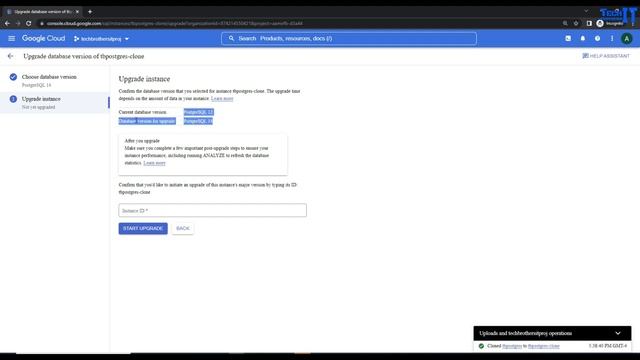Open the first instance link in Cloned operation

(x=512, y=346)
